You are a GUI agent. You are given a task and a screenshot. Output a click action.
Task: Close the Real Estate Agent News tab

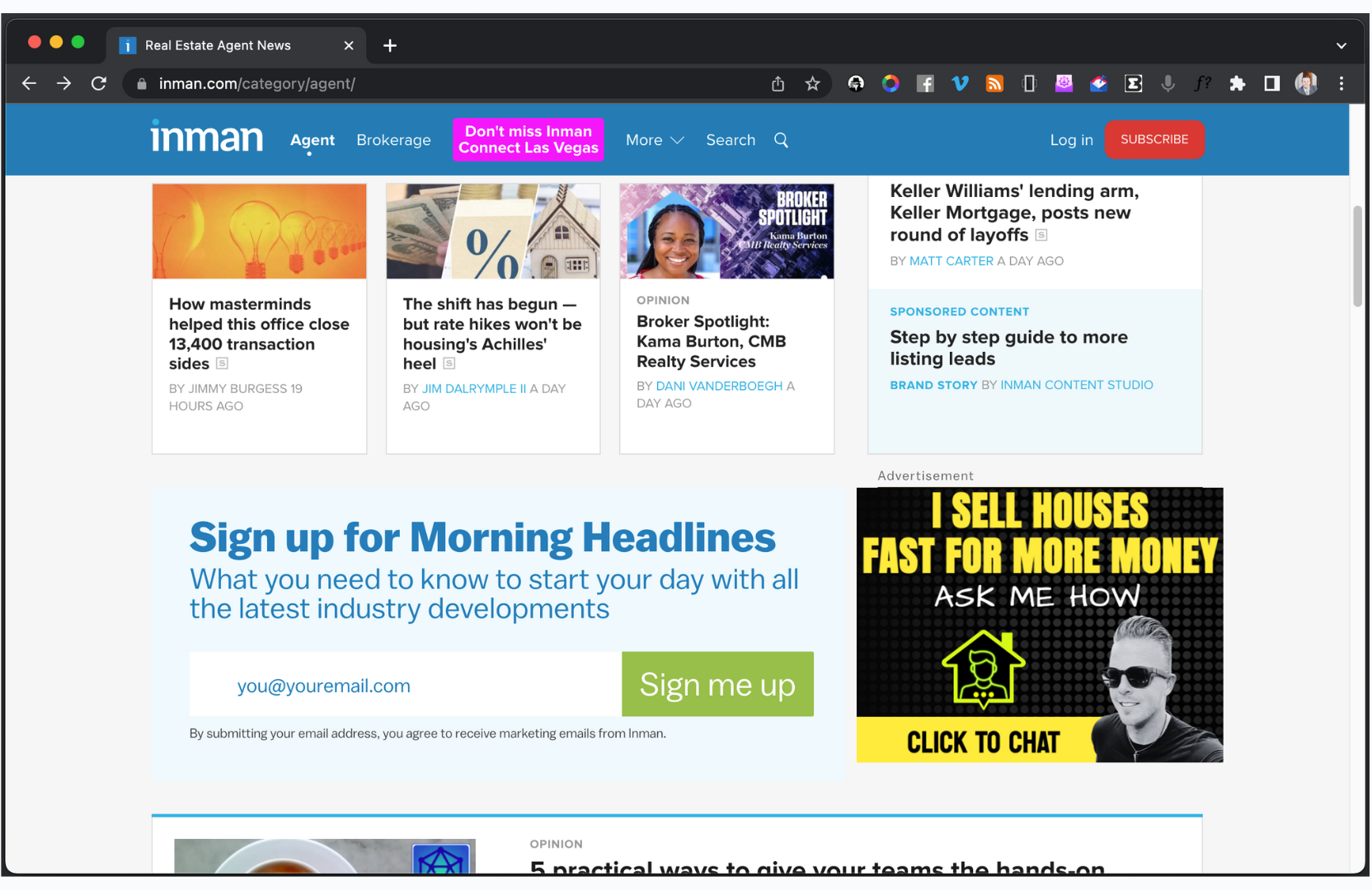click(349, 45)
